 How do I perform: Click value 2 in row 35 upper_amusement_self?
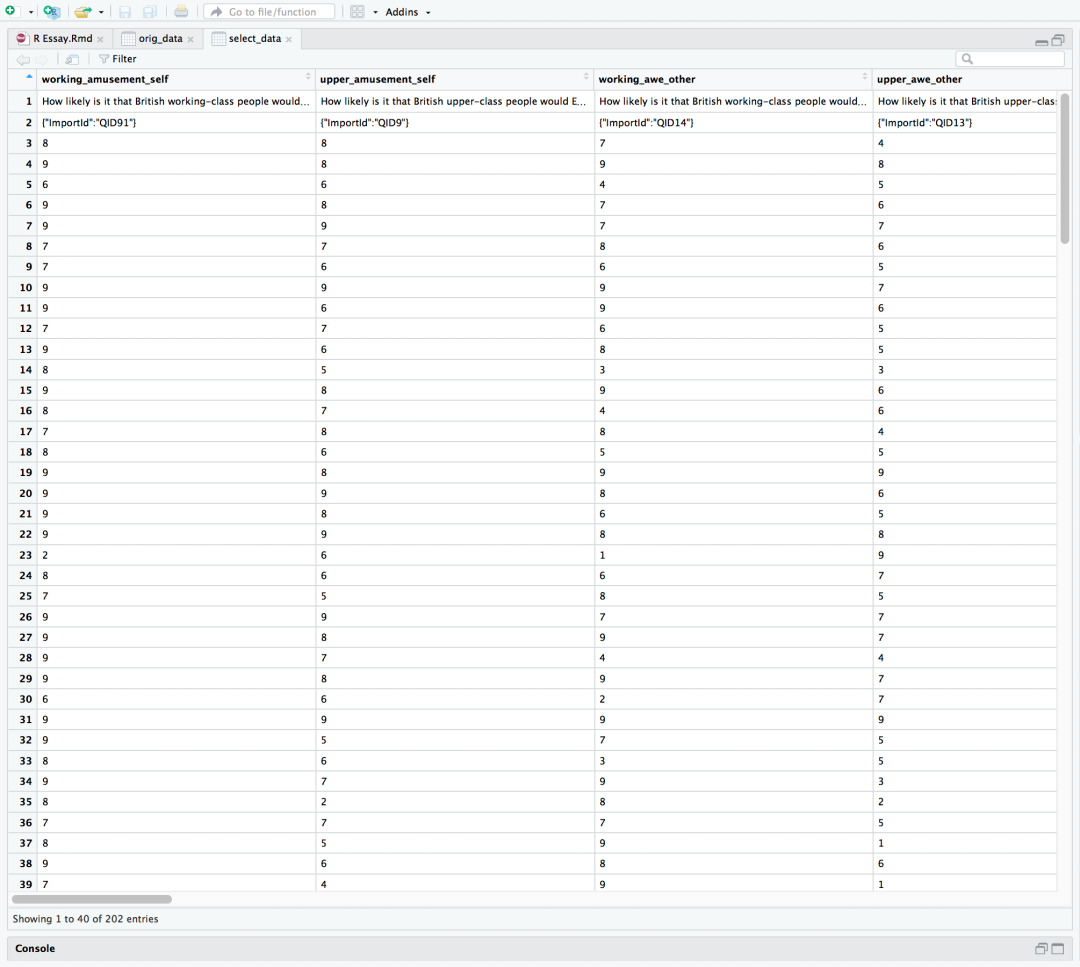(324, 802)
